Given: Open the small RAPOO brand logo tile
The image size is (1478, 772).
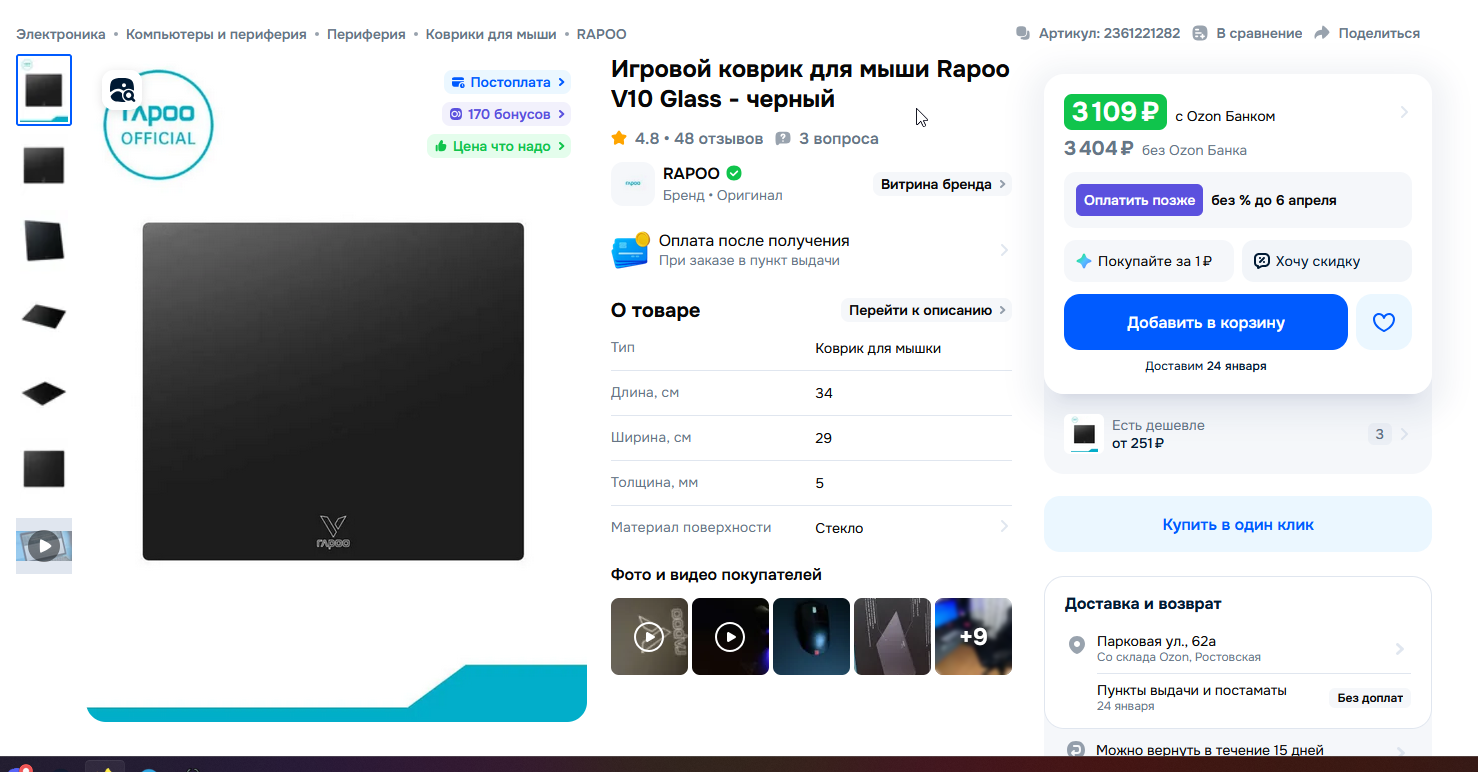Looking at the screenshot, I should [x=633, y=184].
